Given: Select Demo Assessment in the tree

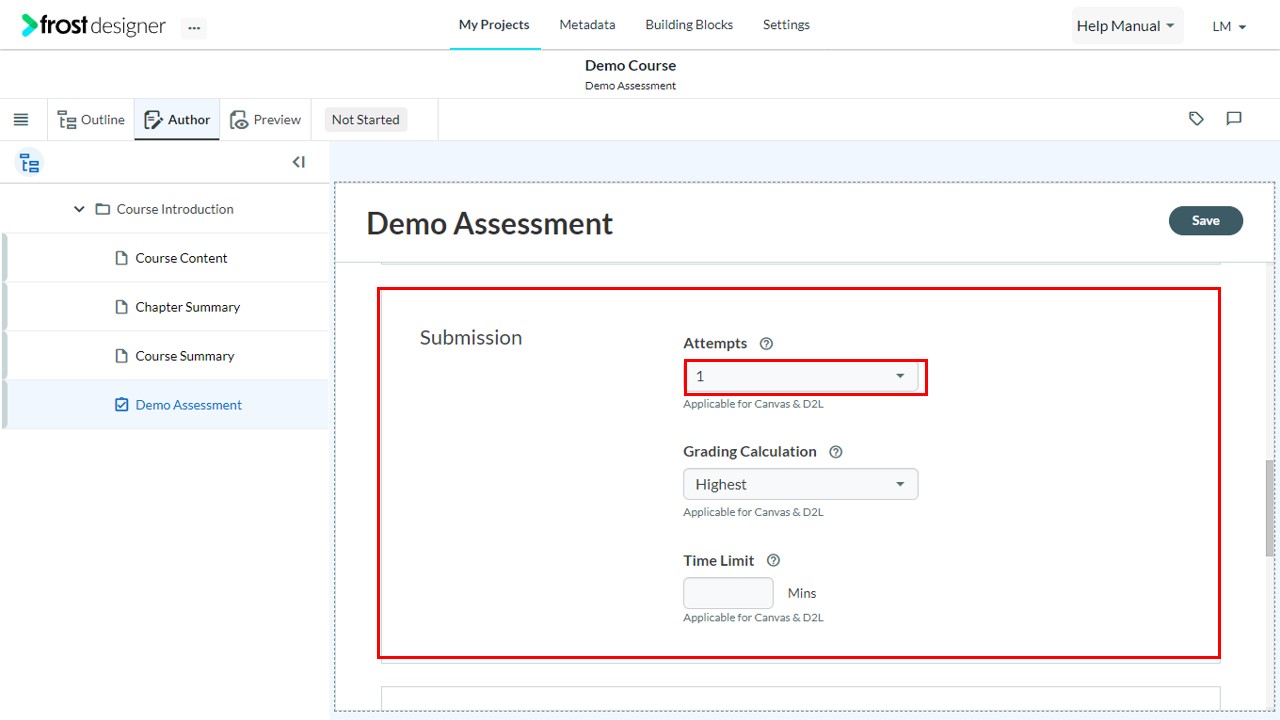Looking at the screenshot, I should pyautogui.click(x=189, y=405).
